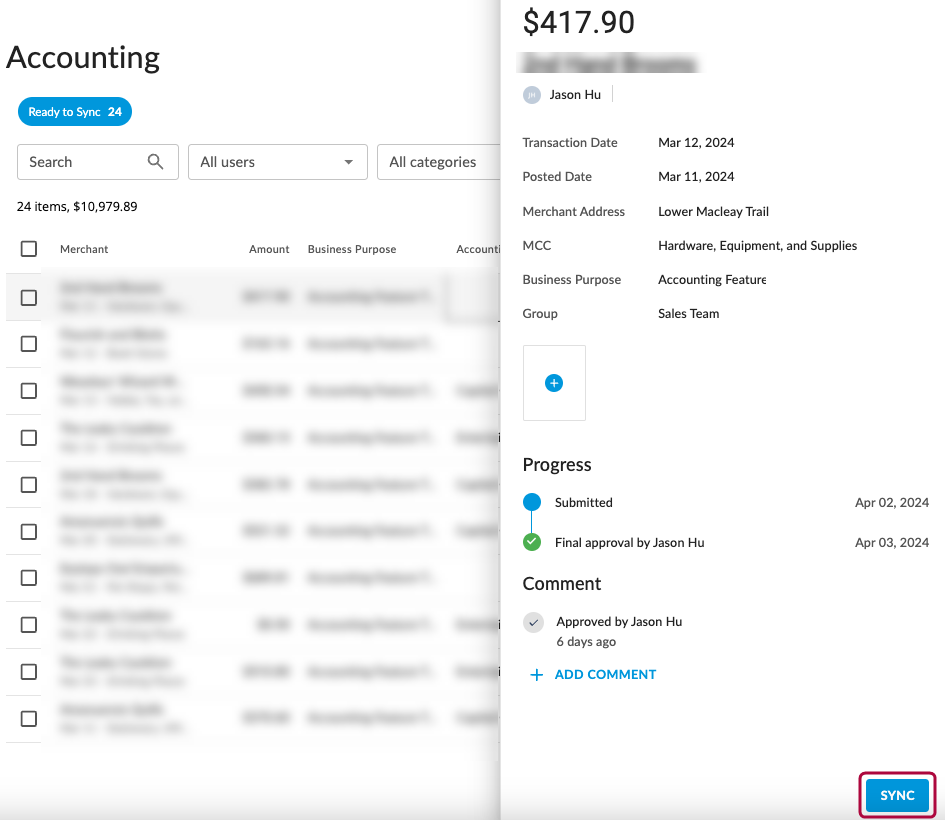This screenshot has width=945, height=820.
Task: Click the Accounting Feature business purpose value
Action: [x=712, y=280]
